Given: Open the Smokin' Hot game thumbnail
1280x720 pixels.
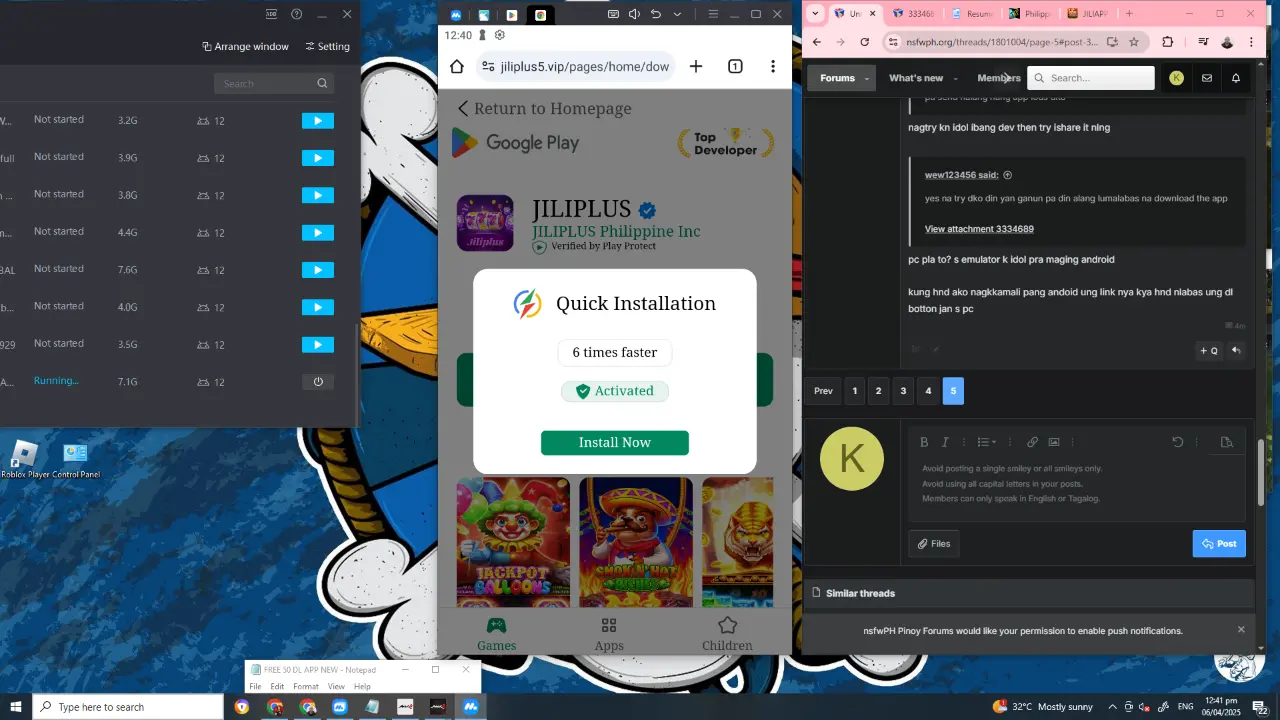Looking at the screenshot, I should coord(636,542).
